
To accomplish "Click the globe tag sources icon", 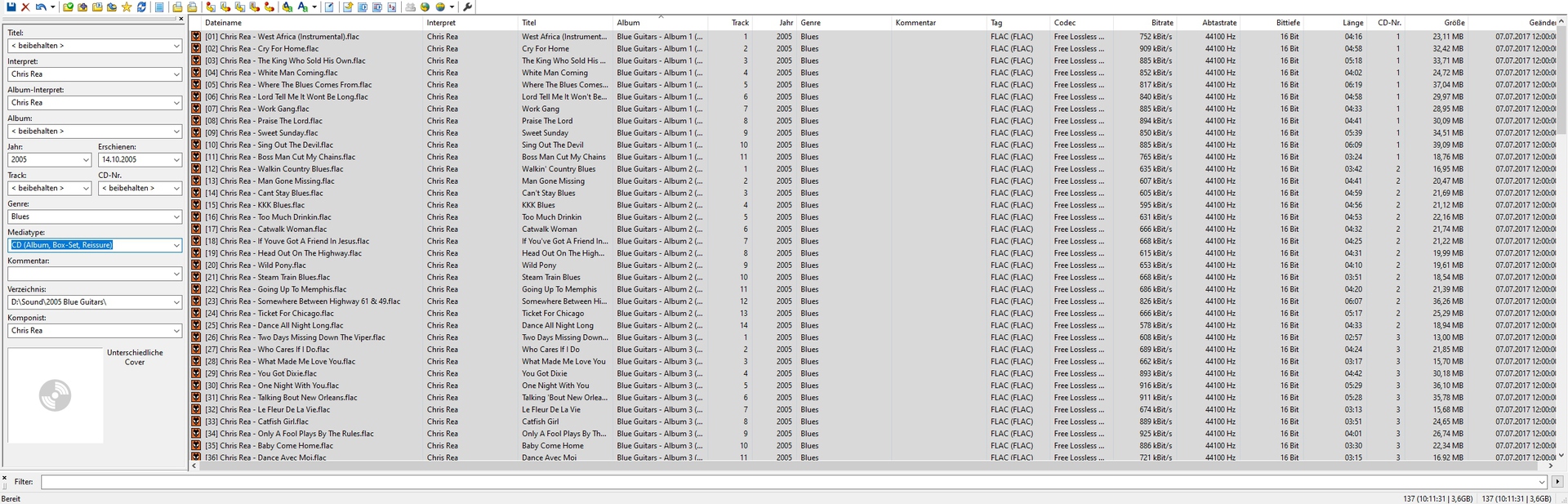I will pos(425,7).
